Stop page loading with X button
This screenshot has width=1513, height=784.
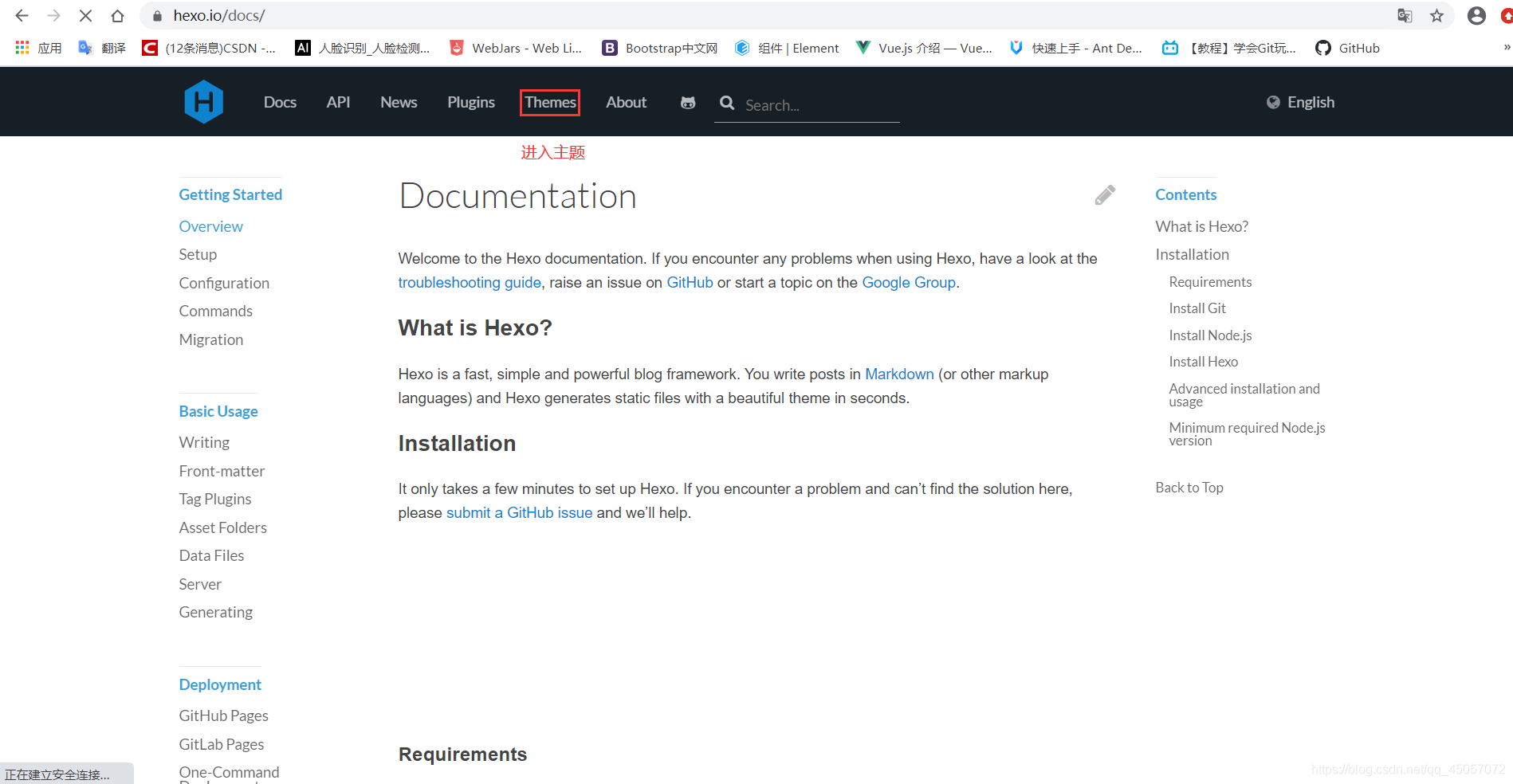[x=85, y=16]
